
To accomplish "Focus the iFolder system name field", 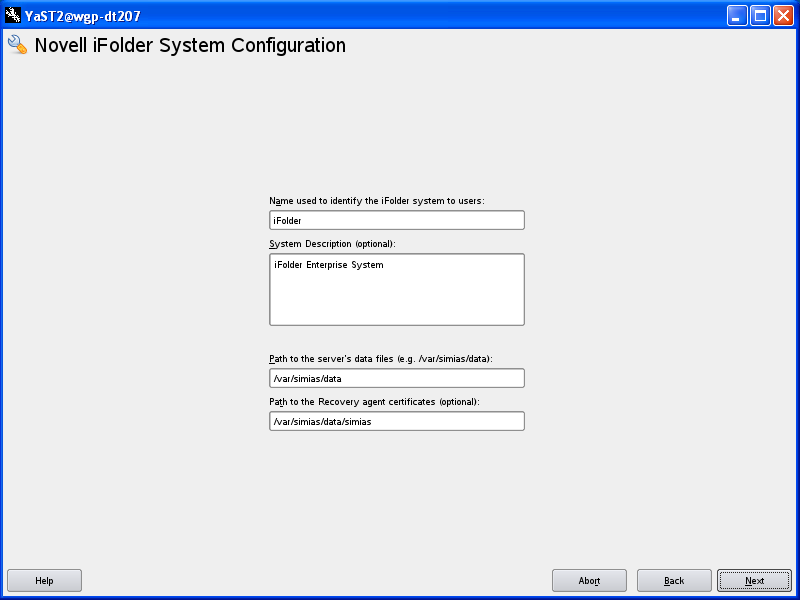I will coord(397,220).
